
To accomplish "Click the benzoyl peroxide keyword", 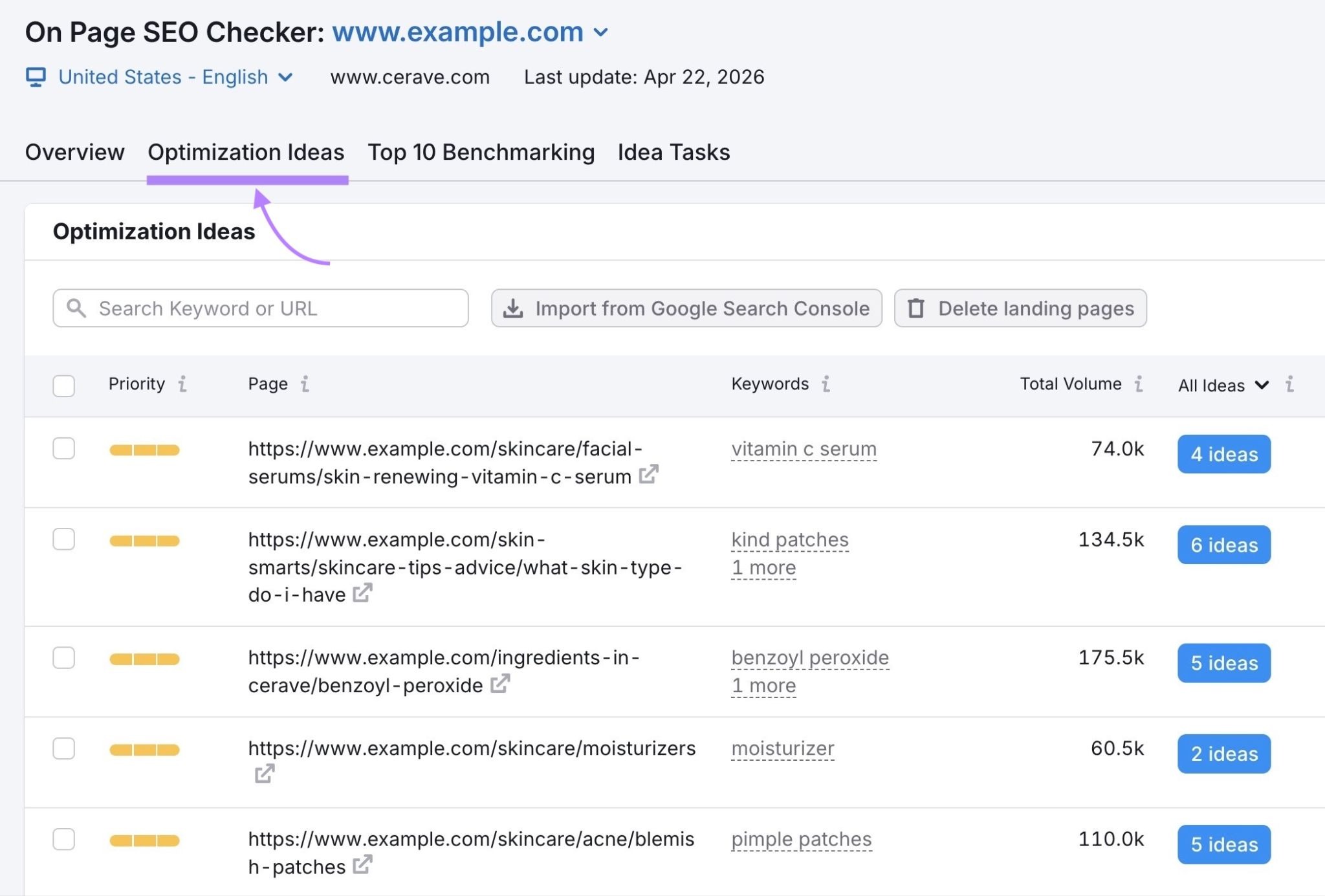I will (810, 657).
